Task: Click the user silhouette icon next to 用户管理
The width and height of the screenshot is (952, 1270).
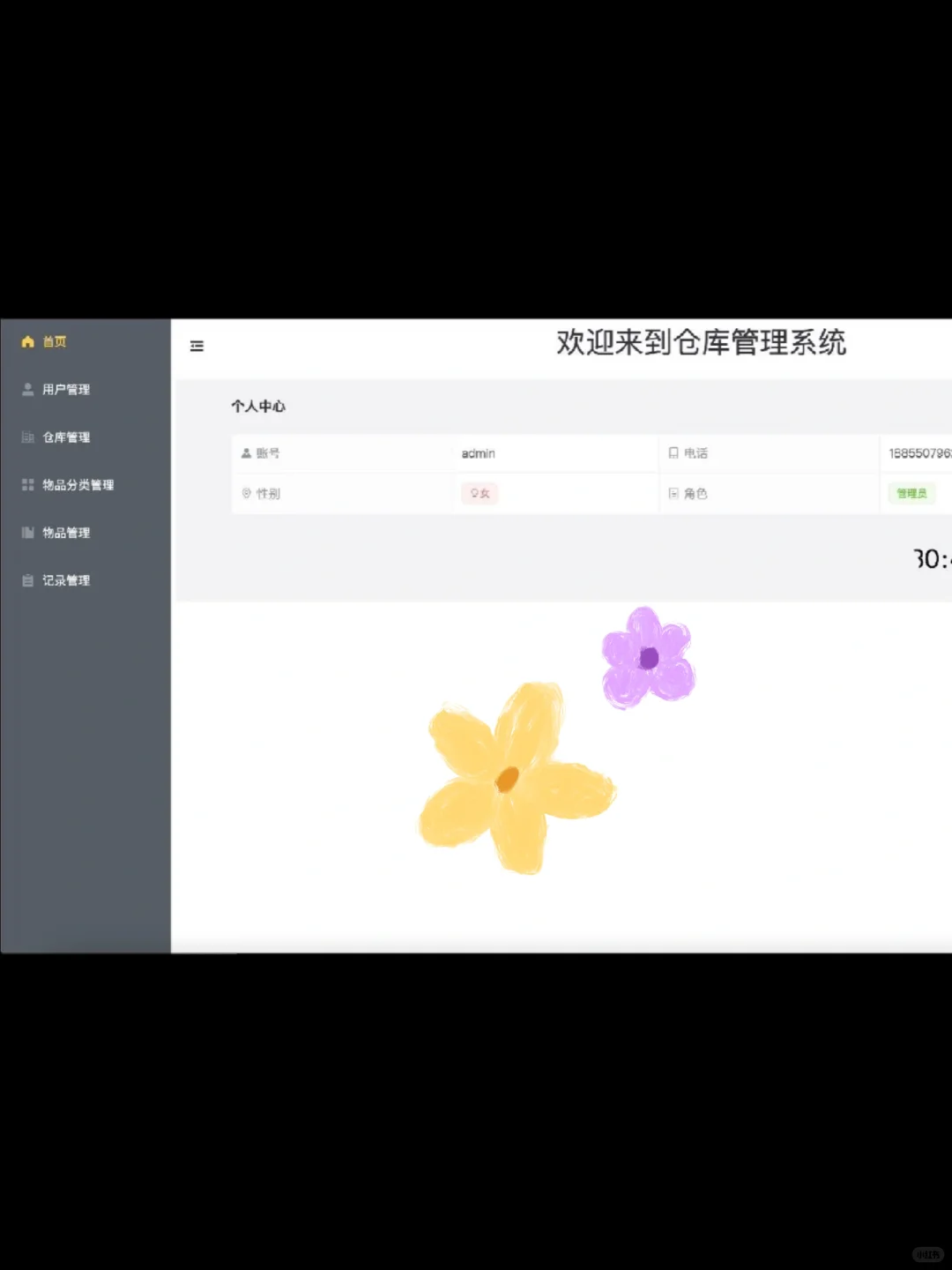Action: pyautogui.click(x=26, y=389)
